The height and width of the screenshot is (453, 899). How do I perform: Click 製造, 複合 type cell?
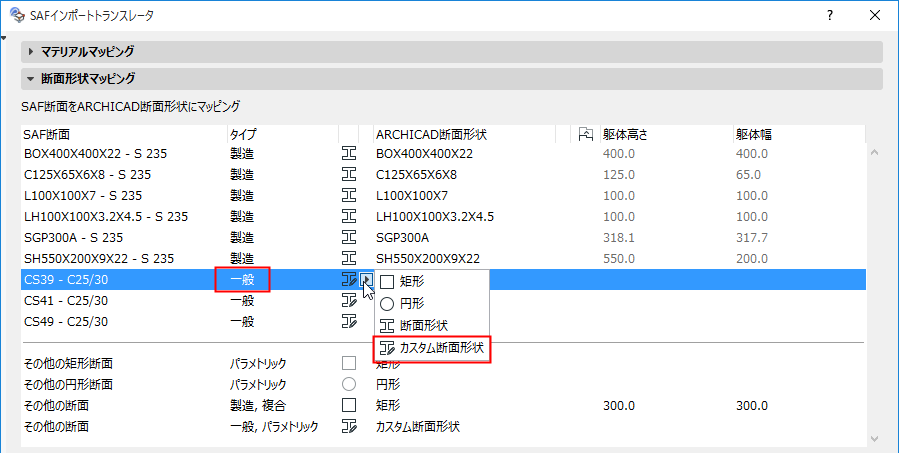pyautogui.click(x=257, y=405)
